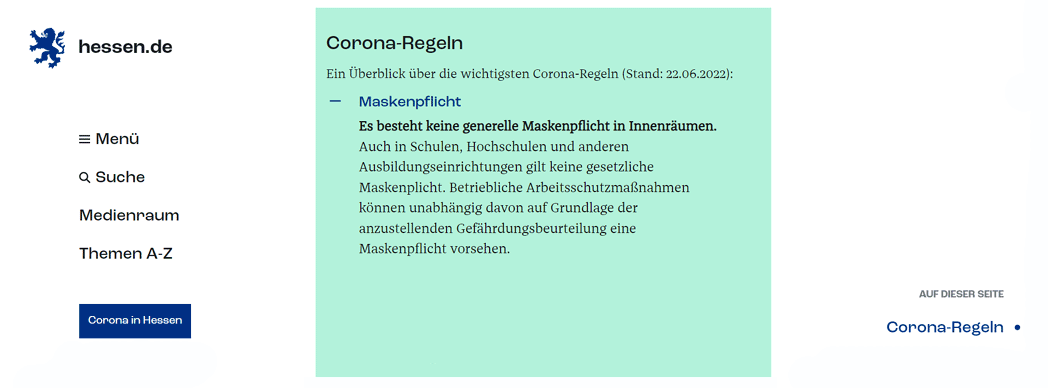
Task: Collapse Maskenpflicht using the minus icon
Action: [336, 102]
